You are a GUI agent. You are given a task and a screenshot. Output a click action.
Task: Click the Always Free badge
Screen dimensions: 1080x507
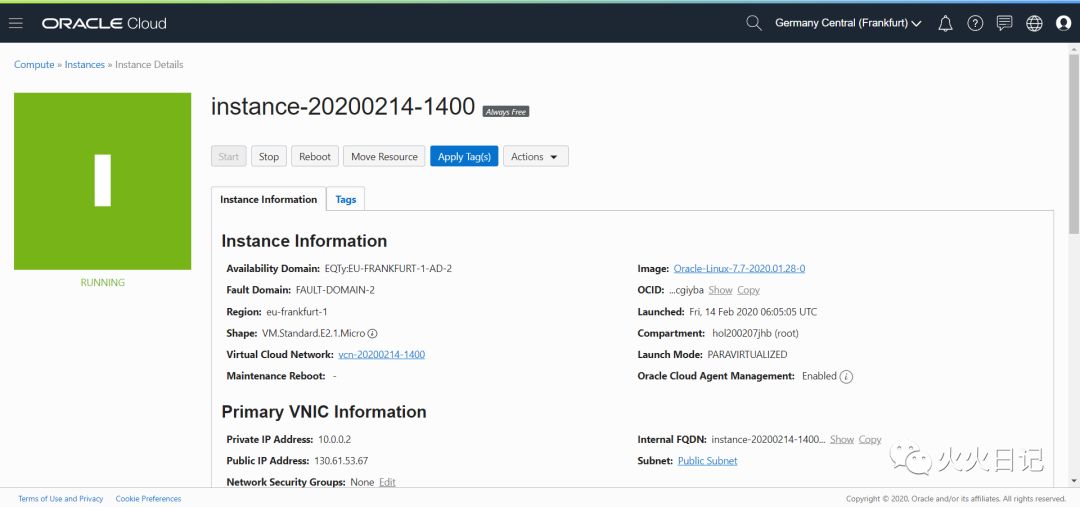point(506,112)
